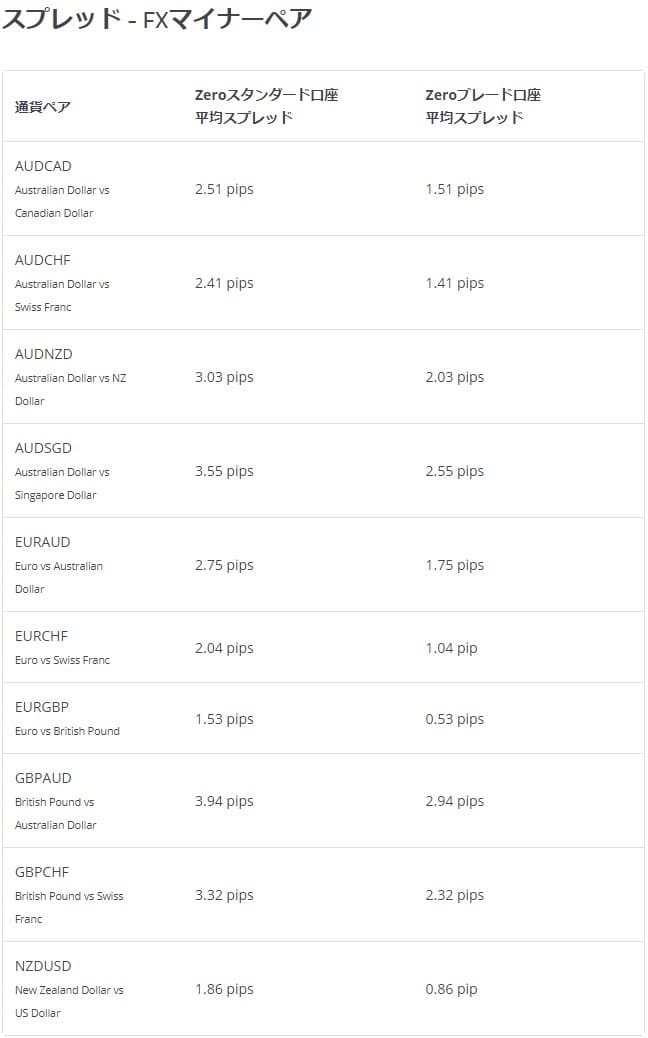Click the AUDCAD currency pair name
This screenshot has height=1038, width=648.
click(43, 166)
